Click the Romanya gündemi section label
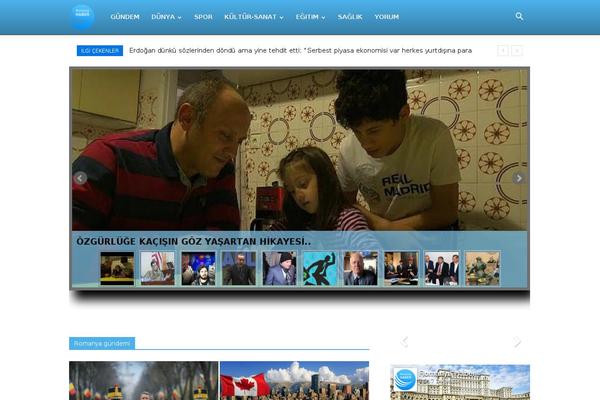The image size is (600, 400). 101,343
